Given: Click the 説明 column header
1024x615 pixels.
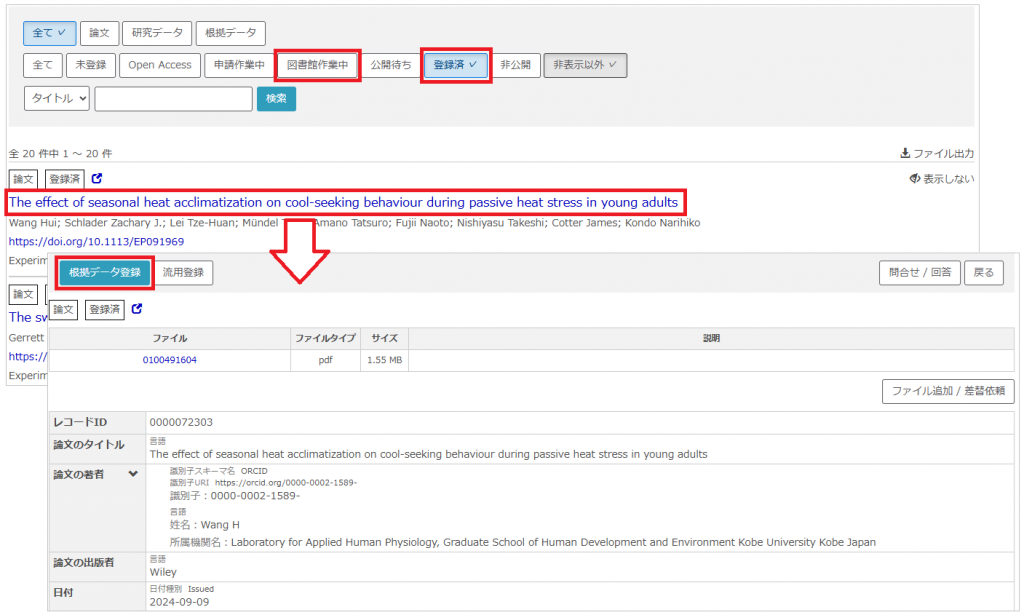Looking at the screenshot, I should tap(711, 338).
